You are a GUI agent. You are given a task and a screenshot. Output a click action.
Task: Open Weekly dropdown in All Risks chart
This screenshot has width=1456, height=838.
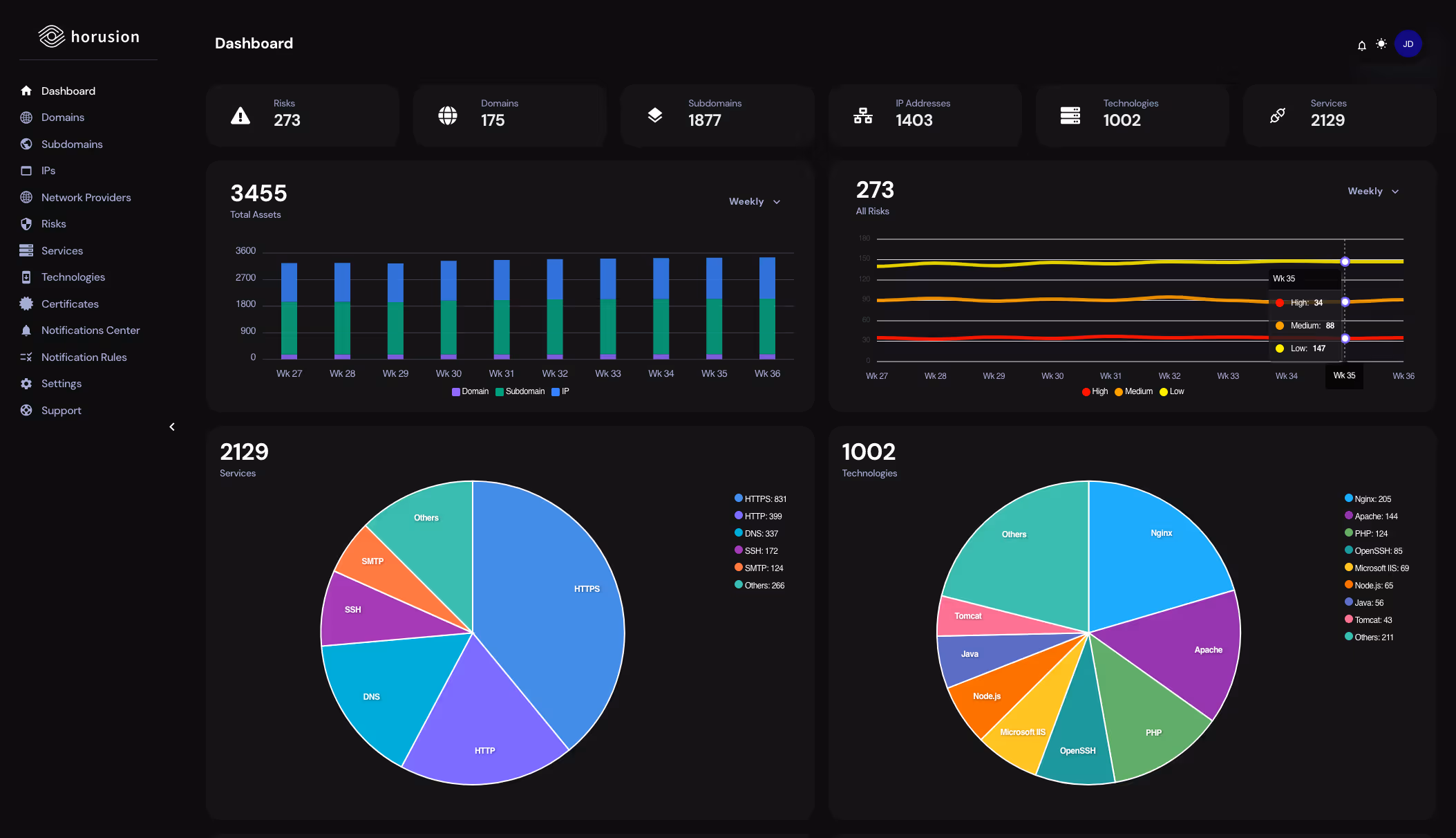click(1372, 191)
